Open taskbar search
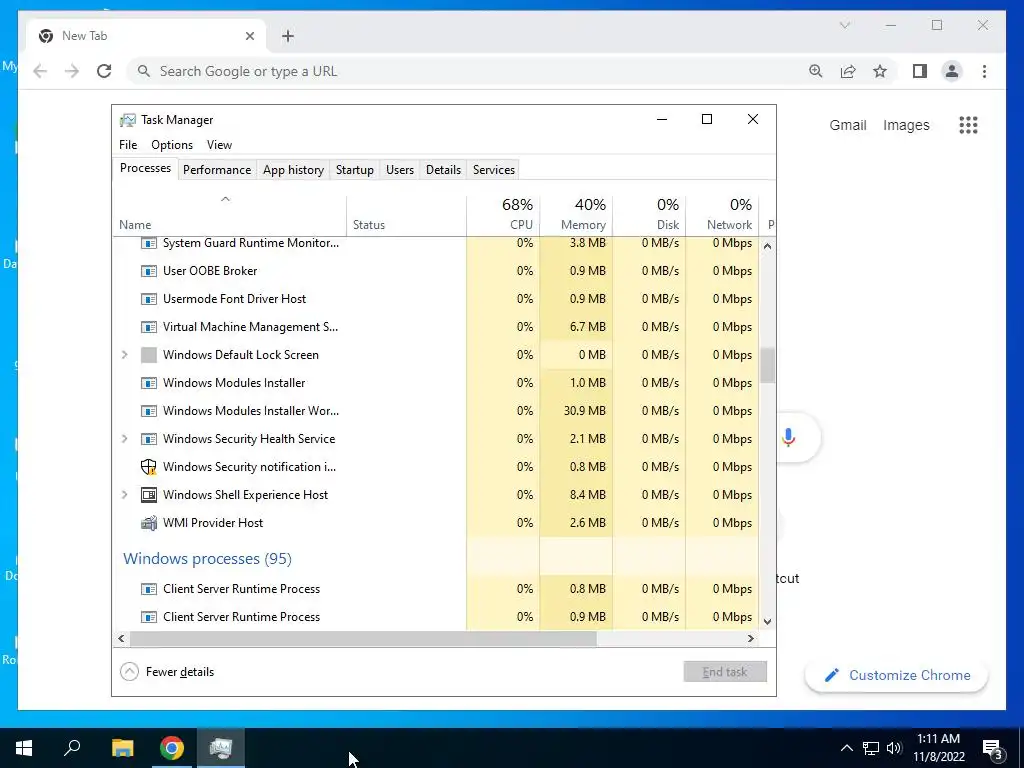The image size is (1024, 768). [72, 748]
